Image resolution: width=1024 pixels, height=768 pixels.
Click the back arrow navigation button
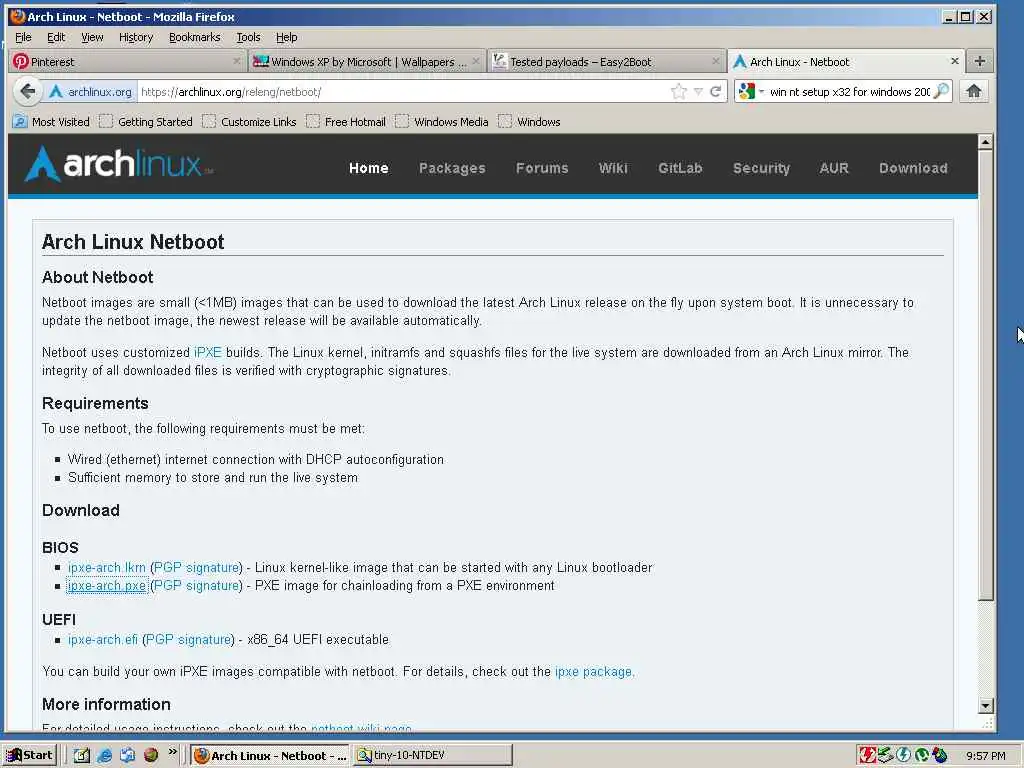(x=27, y=91)
